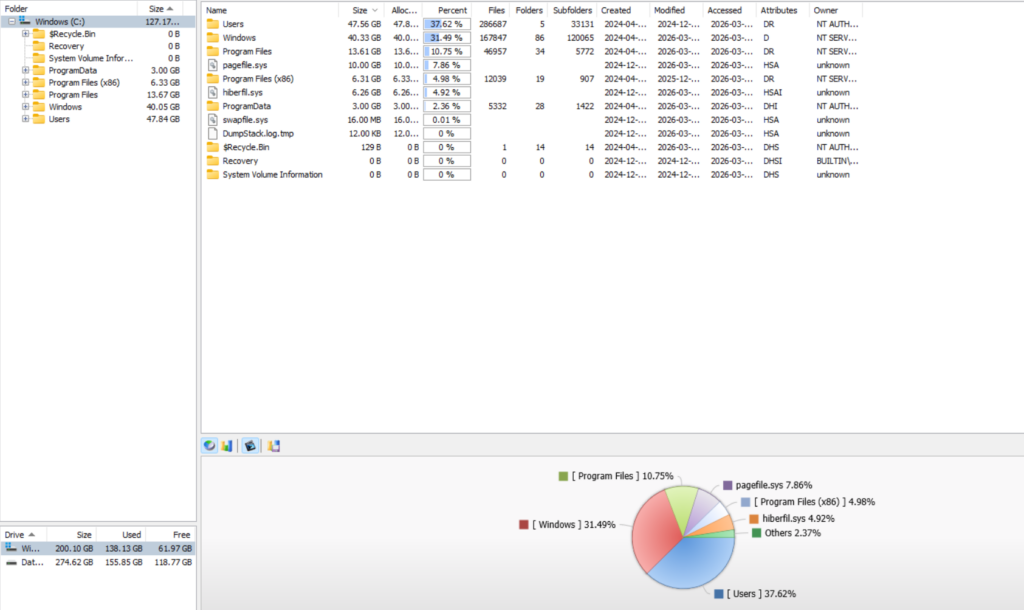This screenshot has height=610, width=1024.
Task: Sort file list by Percent column
Action: coord(453,10)
